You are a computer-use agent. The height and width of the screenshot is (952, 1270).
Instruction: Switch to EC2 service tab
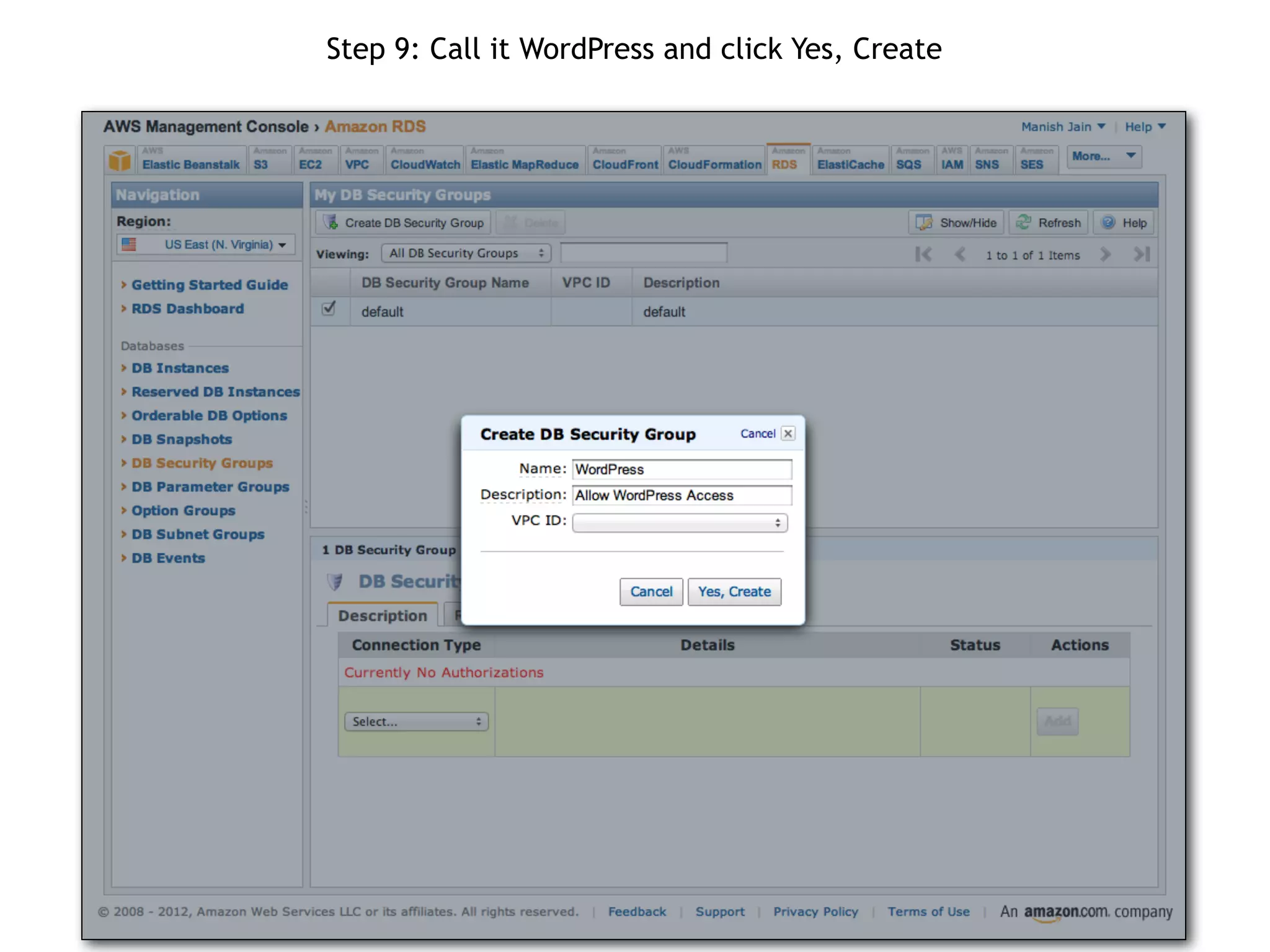click(x=315, y=159)
